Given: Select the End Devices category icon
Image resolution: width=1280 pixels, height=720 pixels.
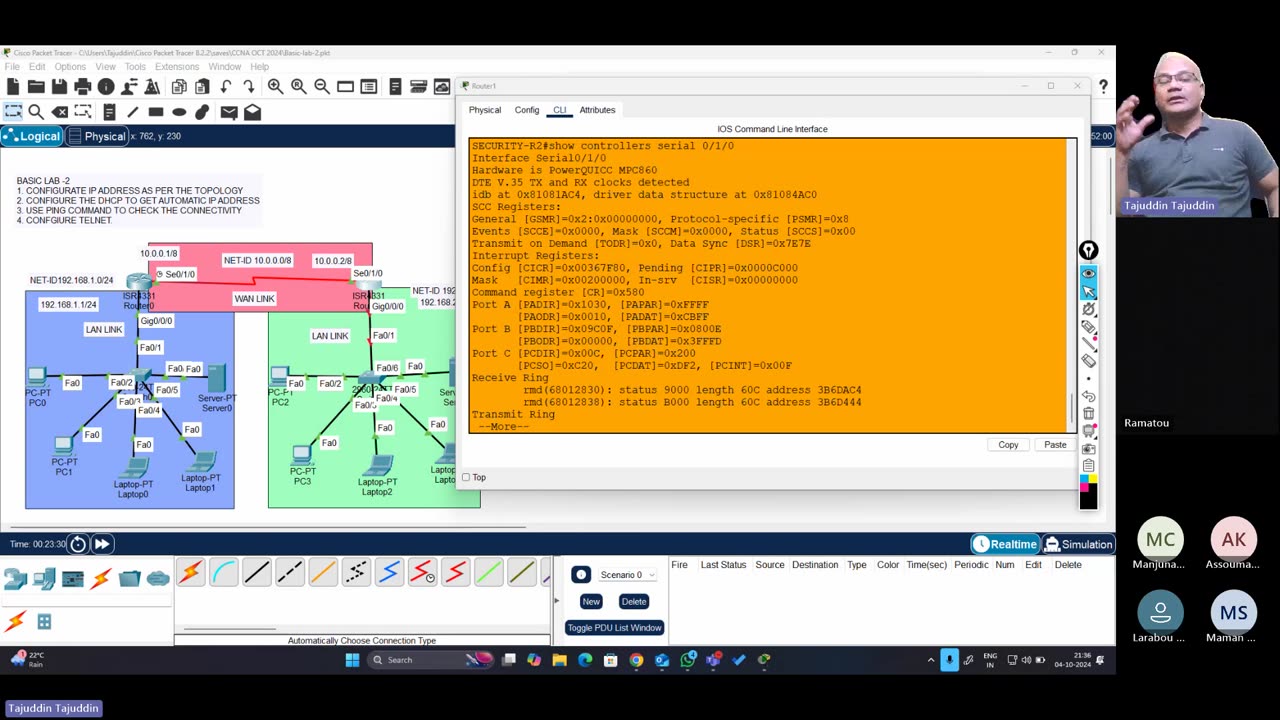Looking at the screenshot, I should (x=44, y=579).
